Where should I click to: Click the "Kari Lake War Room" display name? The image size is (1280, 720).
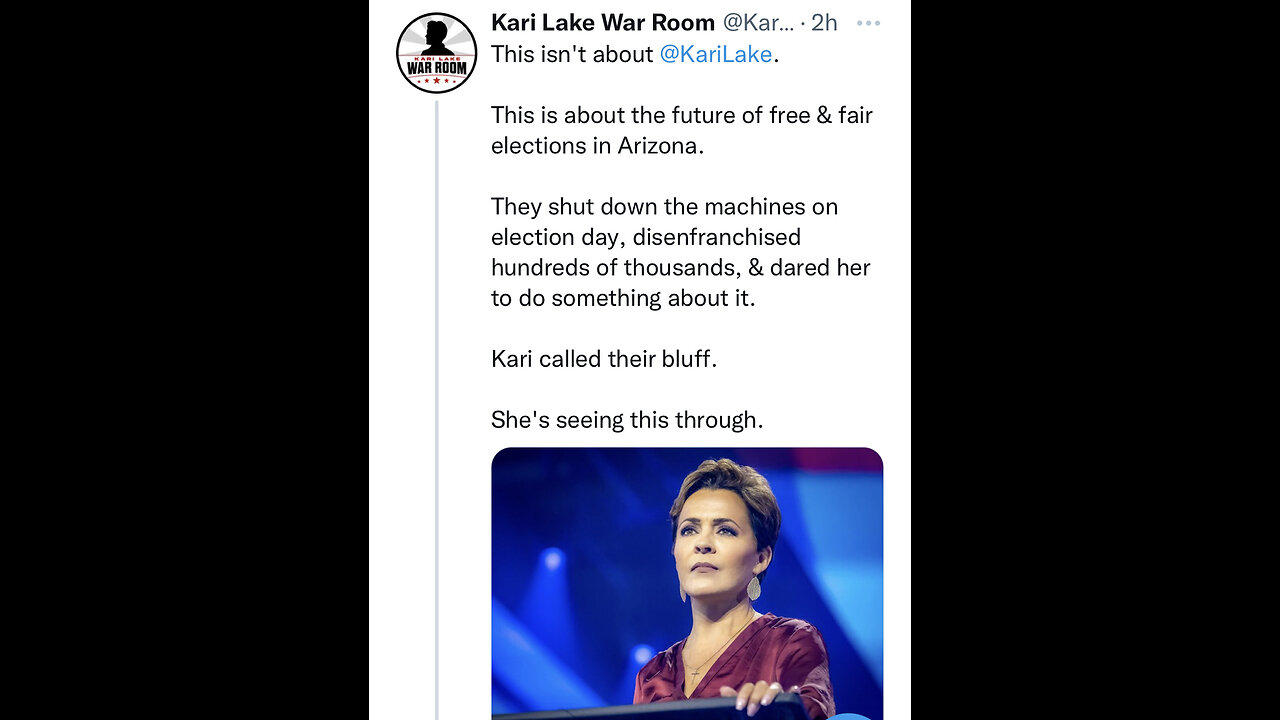tap(602, 23)
